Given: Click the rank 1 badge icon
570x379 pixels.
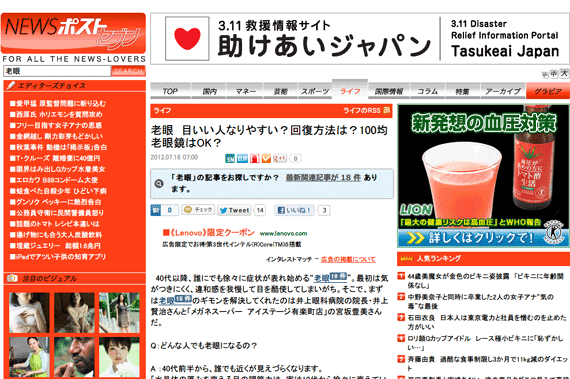Looking at the screenshot, I should coord(401,276).
